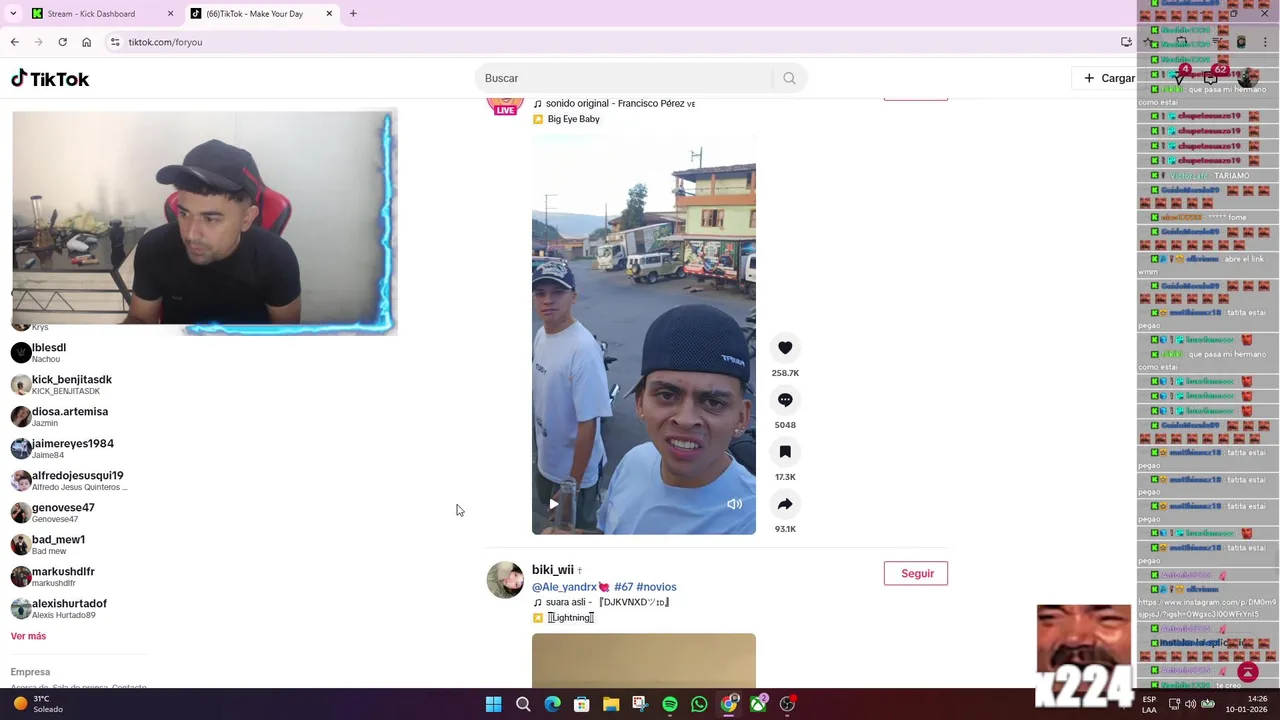Open the weather widget showing 31°C Soleado

click(38, 704)
